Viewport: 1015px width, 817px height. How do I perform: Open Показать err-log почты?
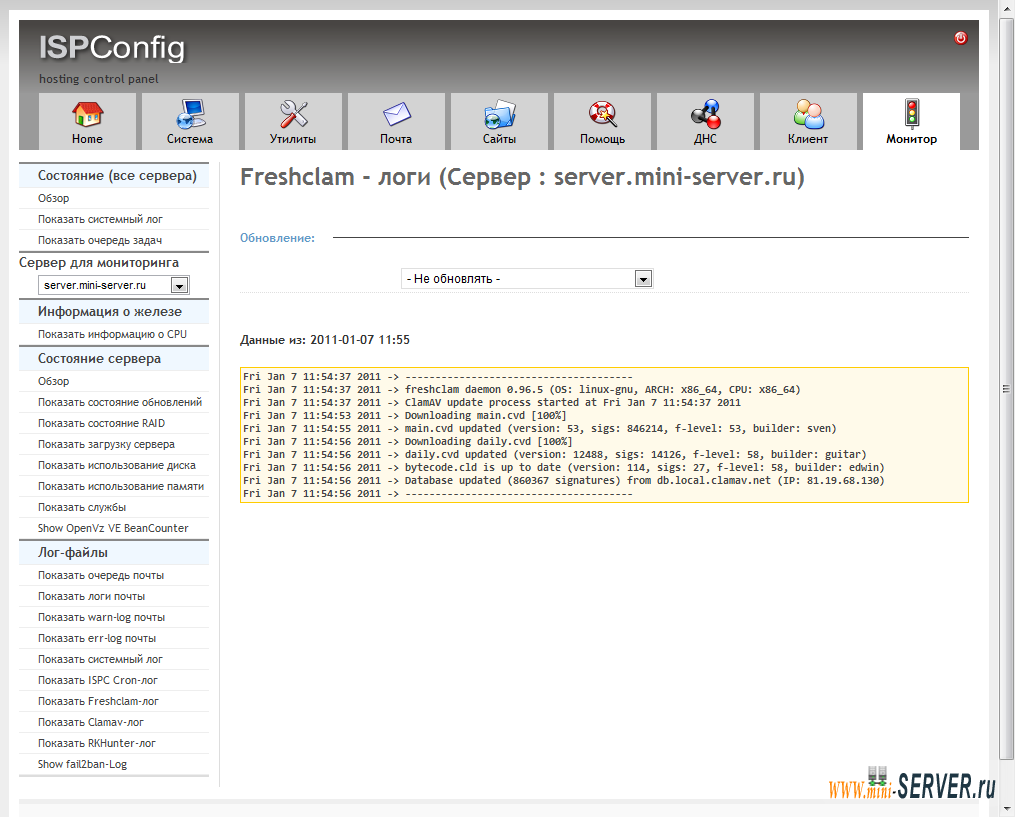click(97, 638)
